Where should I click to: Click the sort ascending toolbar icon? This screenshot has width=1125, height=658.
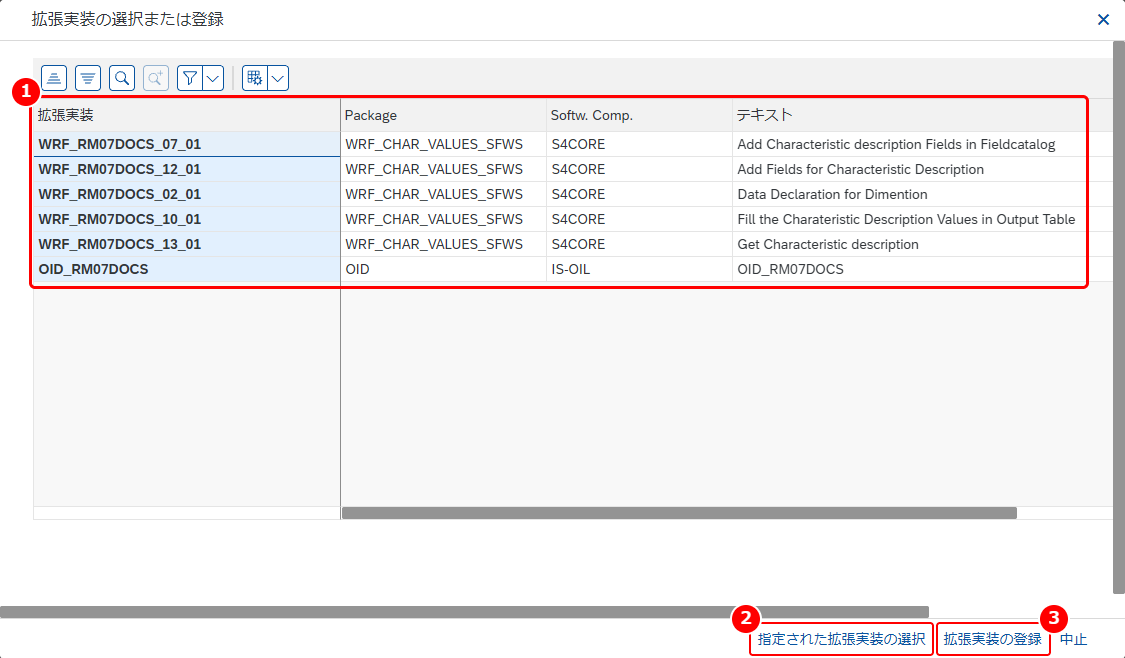click(54, 78)
